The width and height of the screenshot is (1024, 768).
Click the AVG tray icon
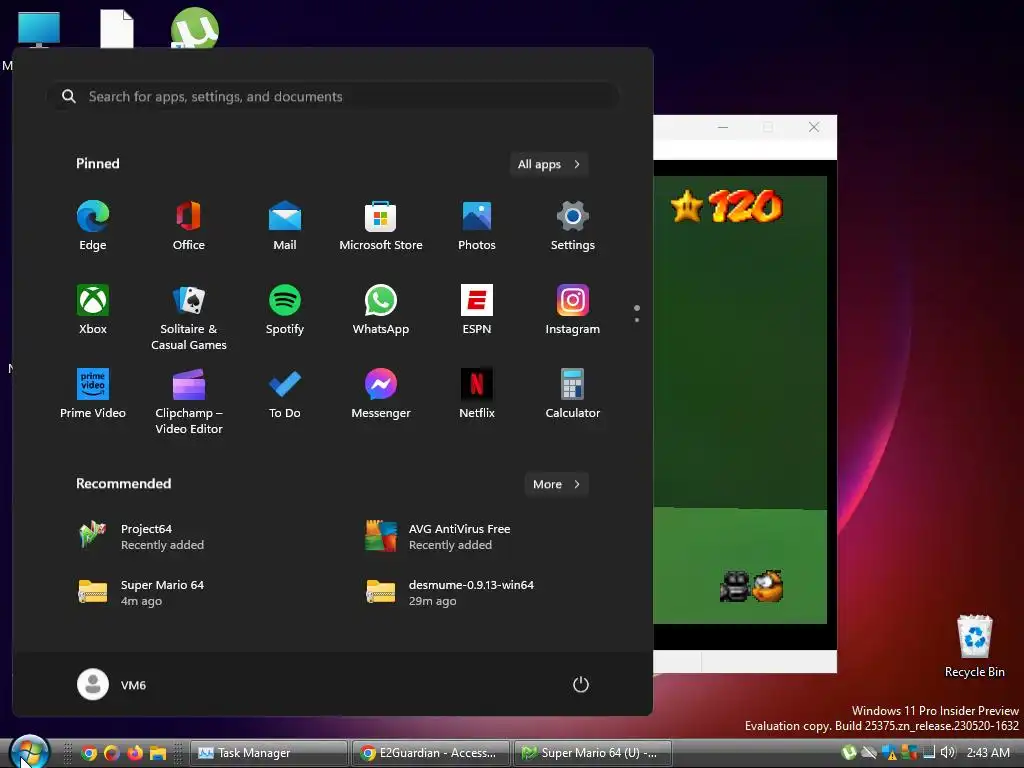[909, 752]
